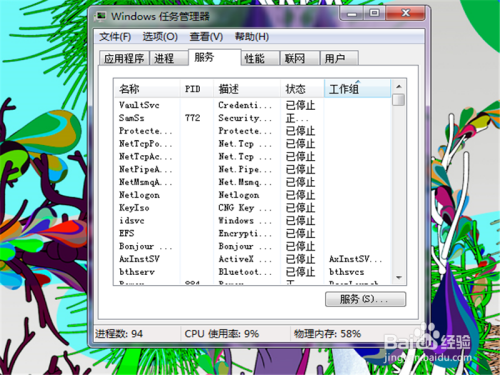Close the Task Manager window
The width and height of the screenshot is (500, 375).
coord(405,14)
